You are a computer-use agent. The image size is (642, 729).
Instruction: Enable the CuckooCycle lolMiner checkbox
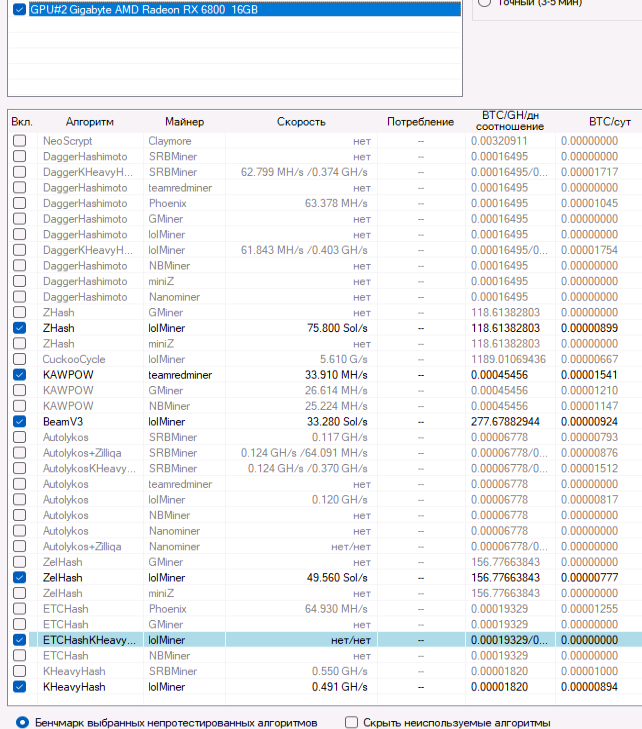(20, 359)
